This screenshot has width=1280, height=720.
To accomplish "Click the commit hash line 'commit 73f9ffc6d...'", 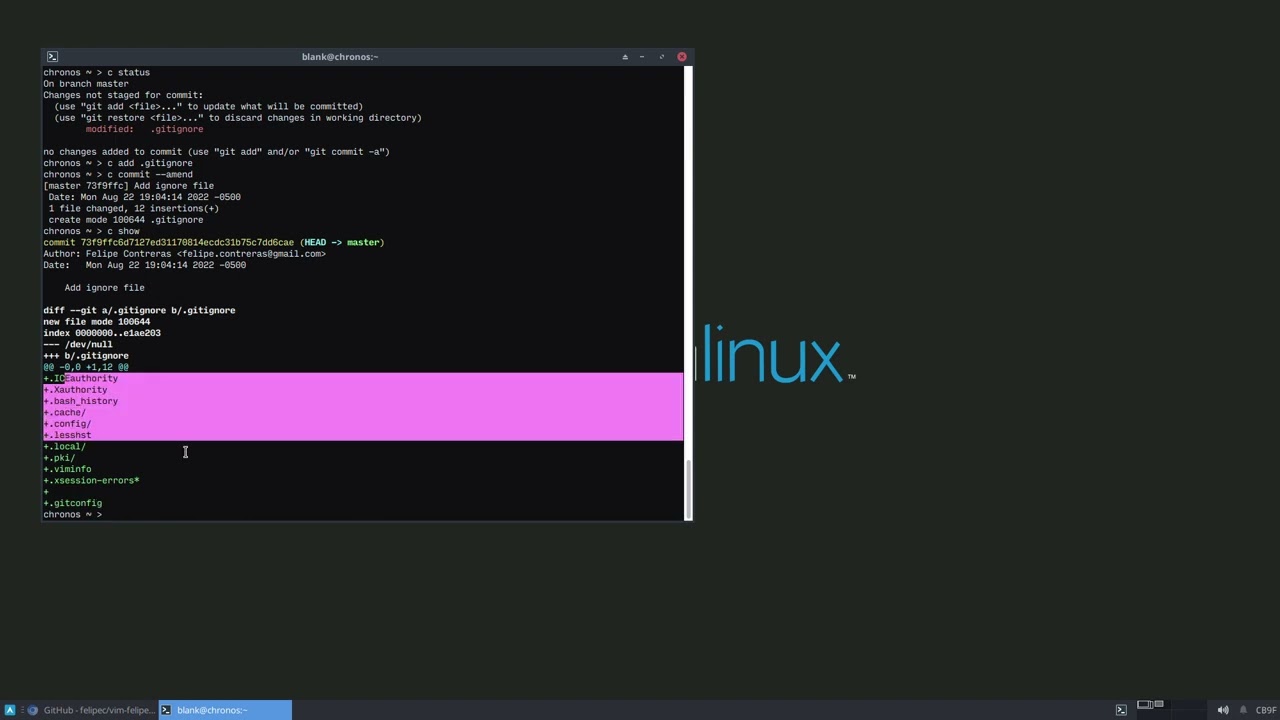I will (213, 242).
